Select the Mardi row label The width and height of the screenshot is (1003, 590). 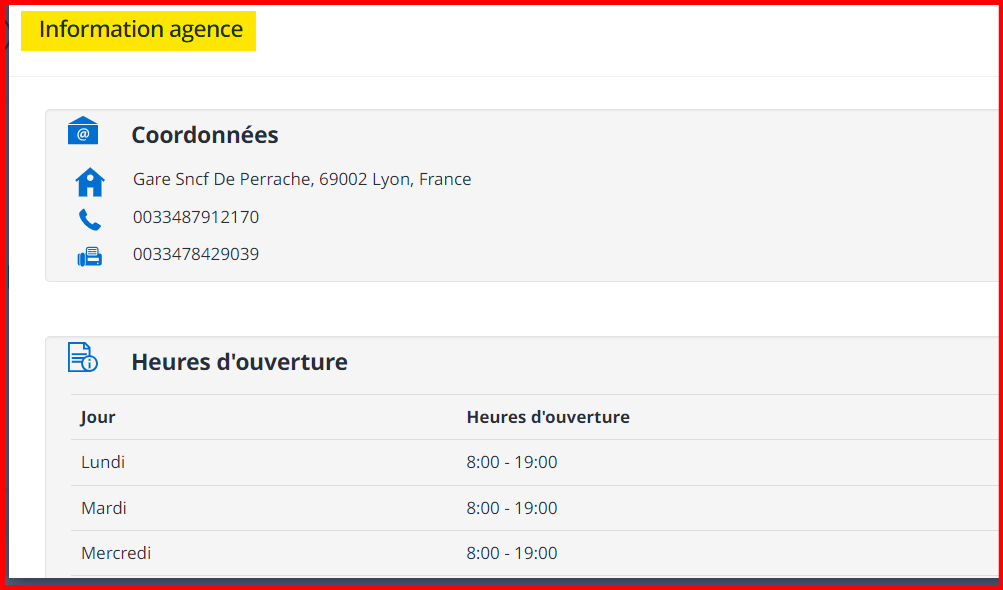pos(104,508)
